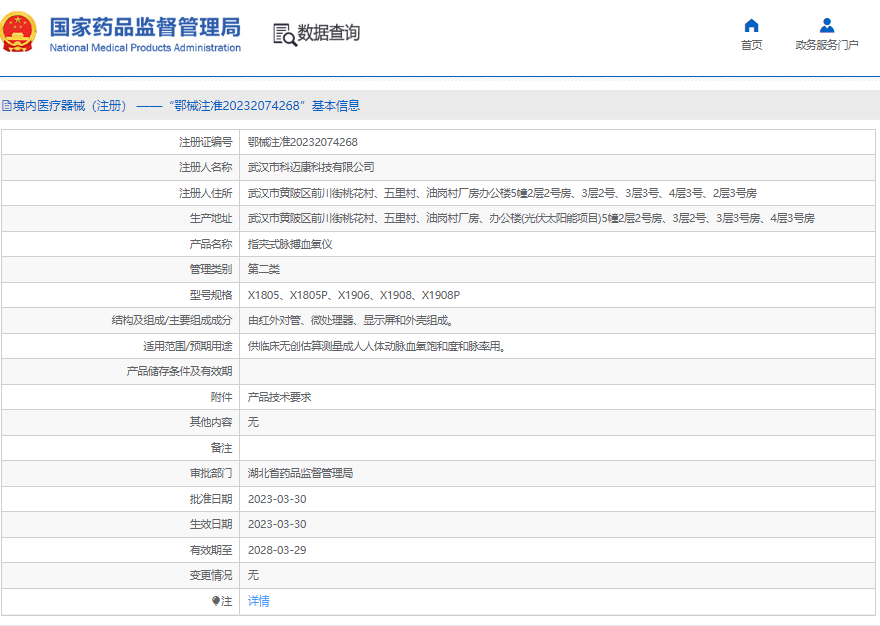Click 生效日期 value 2023-03-30

tap(277, 524)
